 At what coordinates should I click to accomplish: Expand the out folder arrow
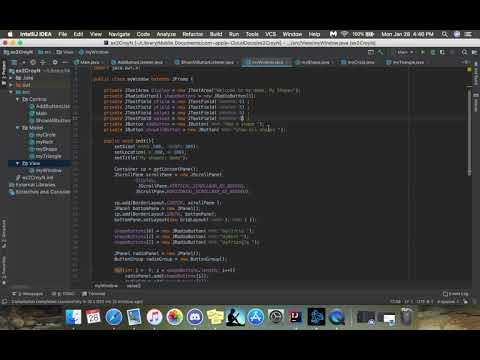point(11,85)
